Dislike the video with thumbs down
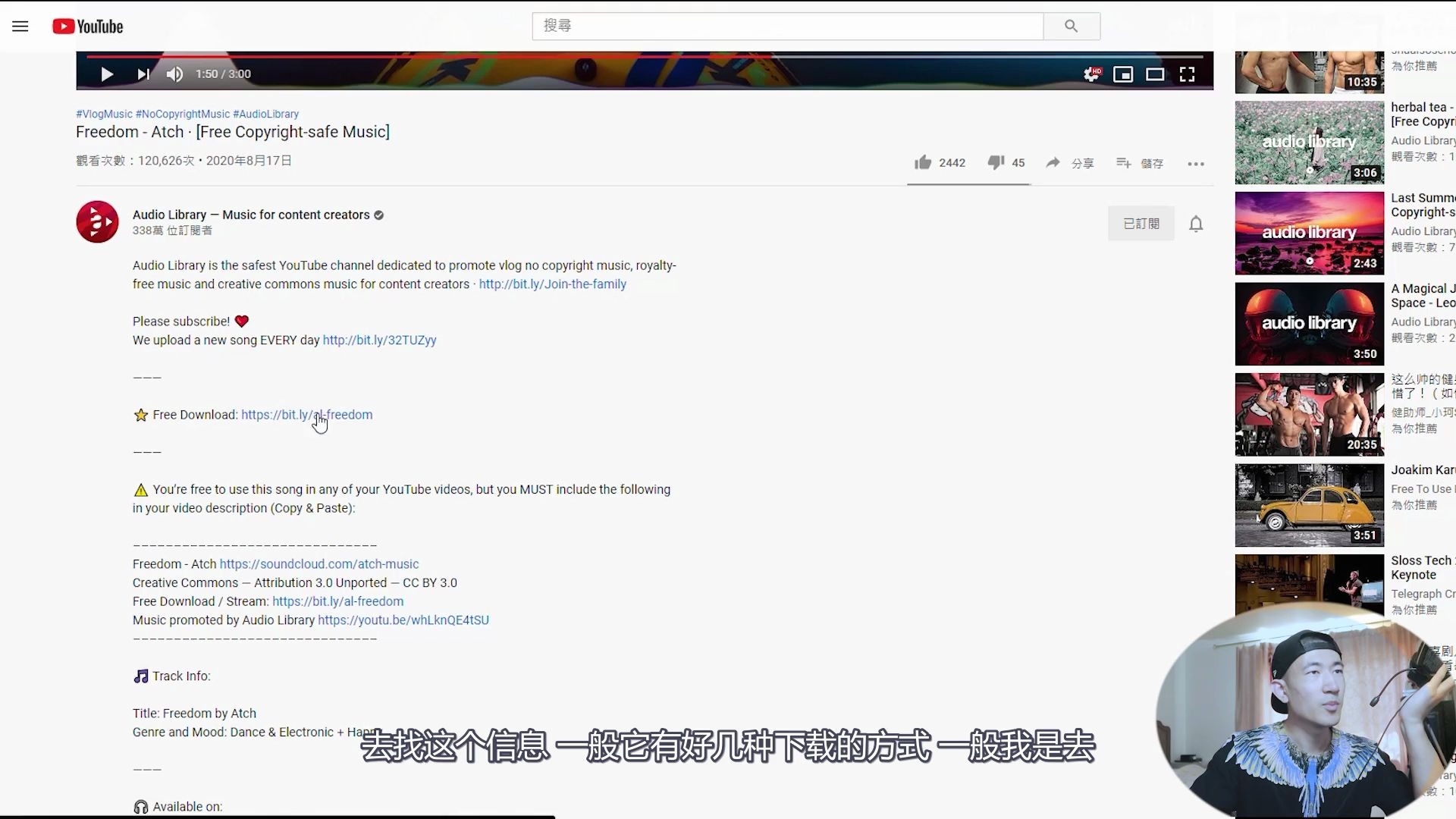1456x819 pixels. 996,162
